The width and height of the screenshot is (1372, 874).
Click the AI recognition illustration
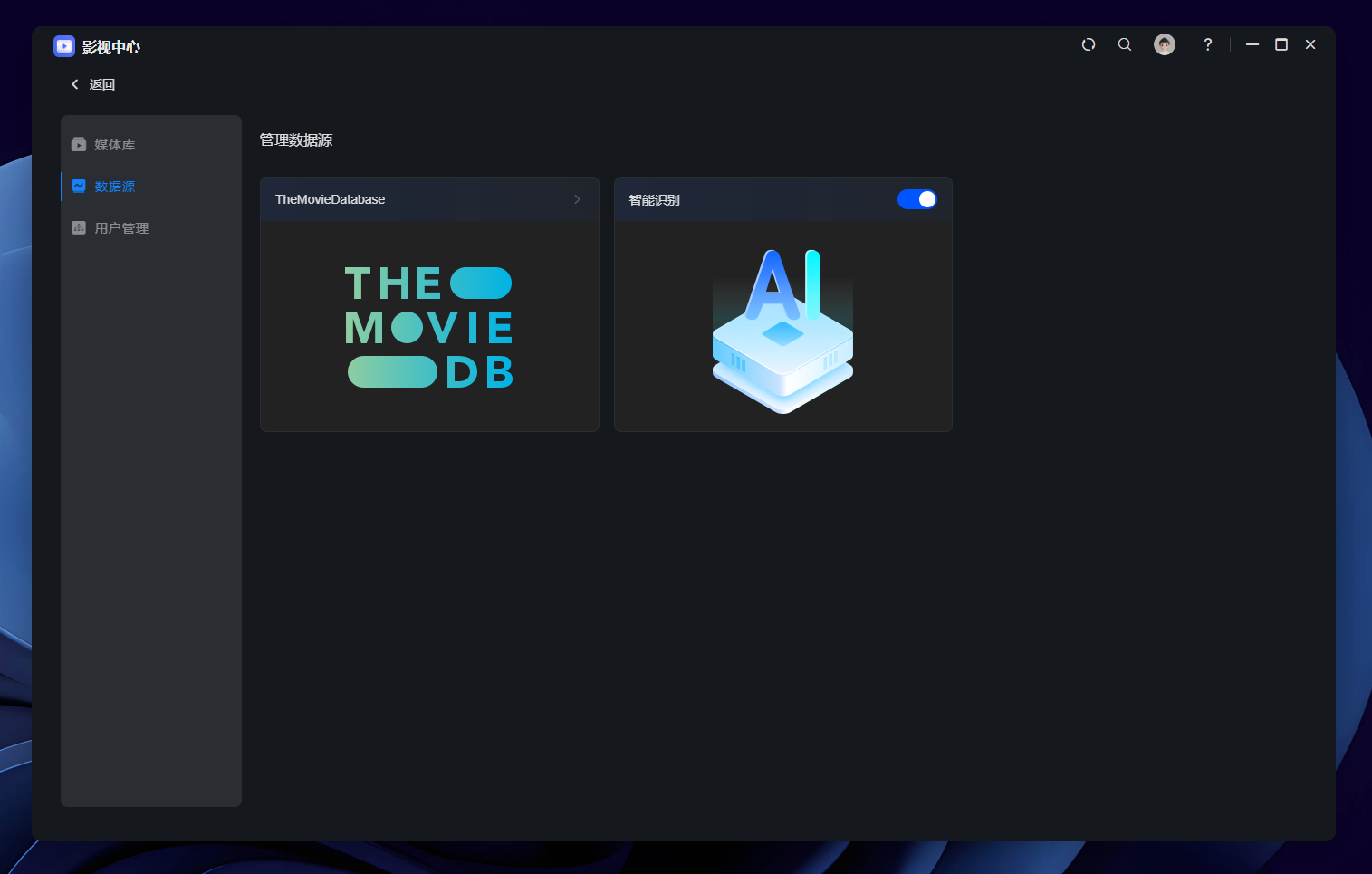(x=782, y=331)
